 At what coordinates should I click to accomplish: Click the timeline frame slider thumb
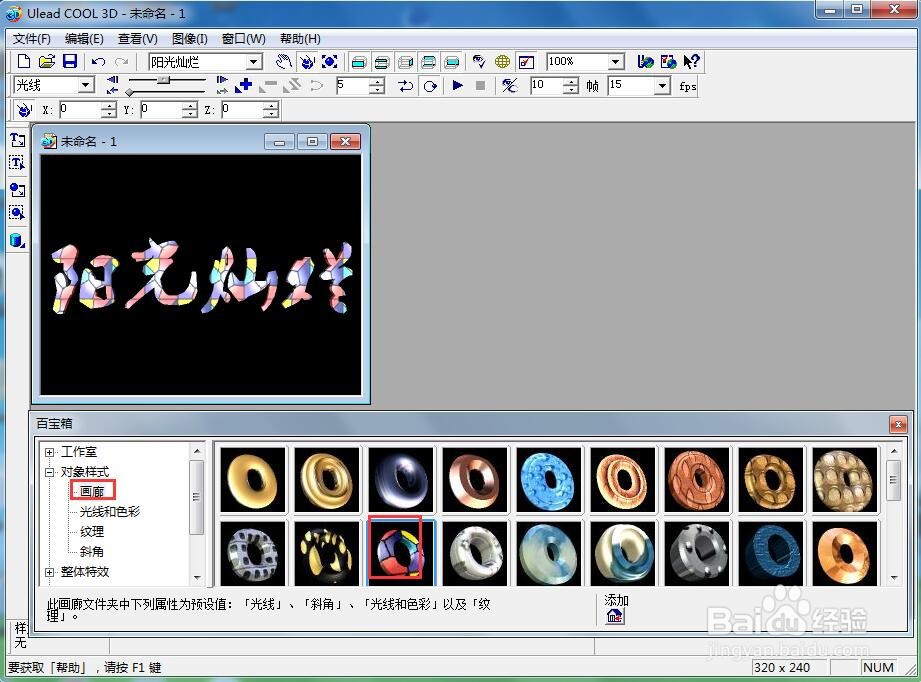(164, 79)
